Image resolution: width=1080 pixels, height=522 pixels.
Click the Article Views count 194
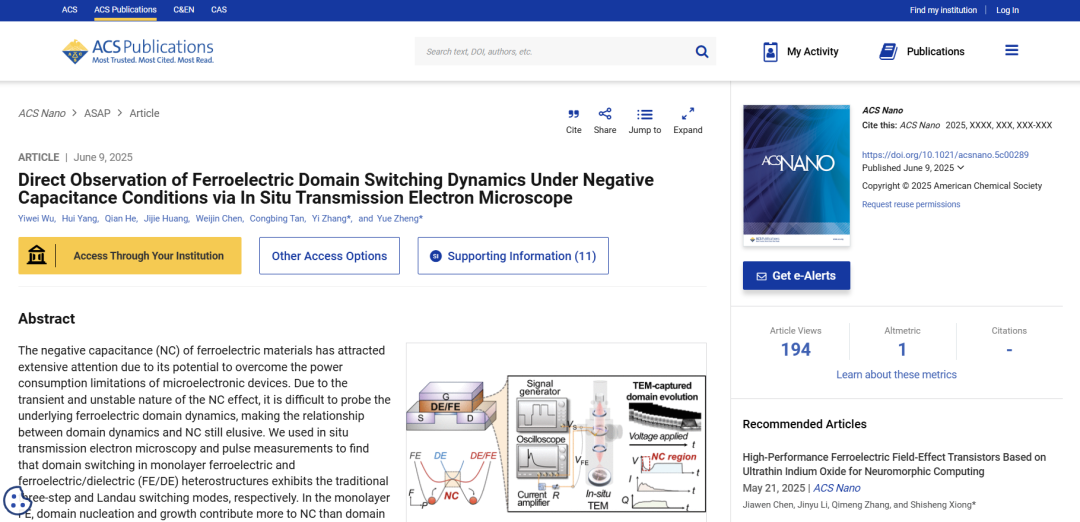[796, 350]
